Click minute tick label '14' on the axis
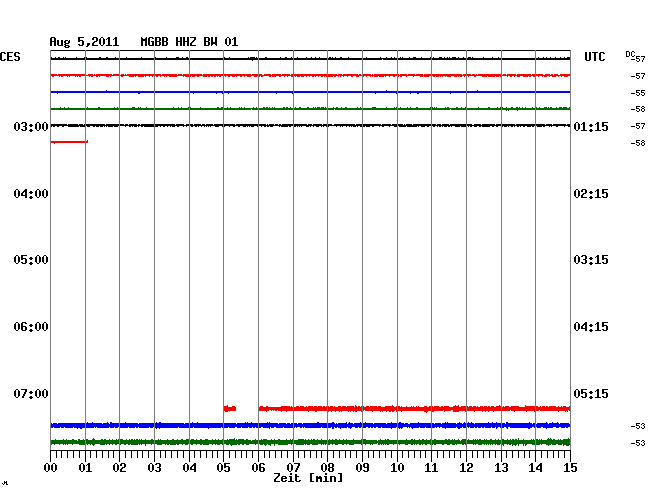Viewport: 650px width, 494px height. (535, 468)
